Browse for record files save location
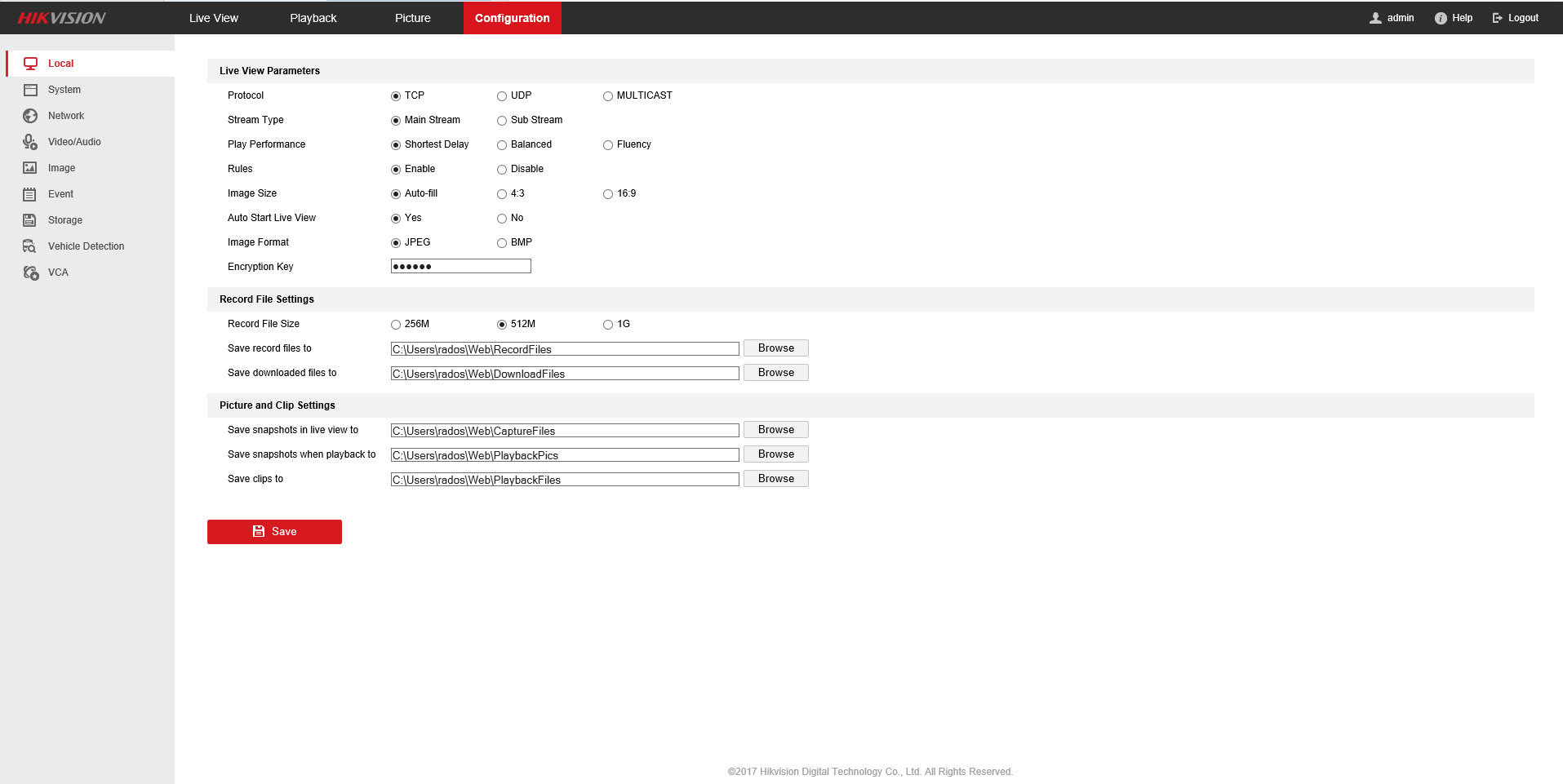Viewport: 1563px width, 784px height. pos(775,348)
